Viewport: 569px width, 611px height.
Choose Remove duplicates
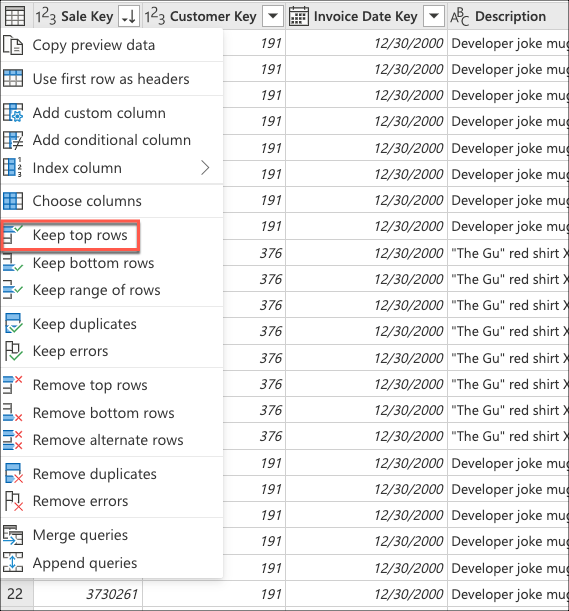[112, 473]
